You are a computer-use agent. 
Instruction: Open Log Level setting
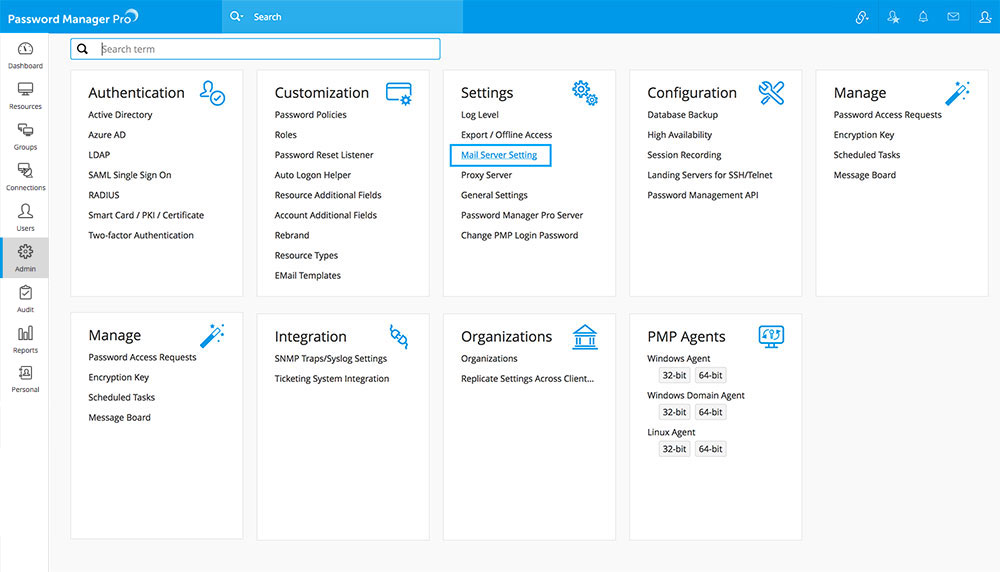point(480,115)
